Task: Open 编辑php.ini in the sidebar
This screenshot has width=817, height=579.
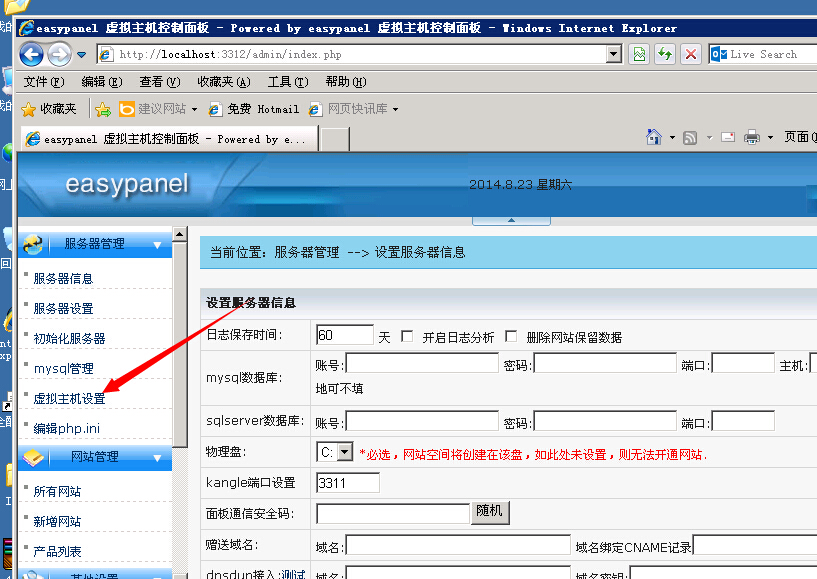Action: (66, 428)
